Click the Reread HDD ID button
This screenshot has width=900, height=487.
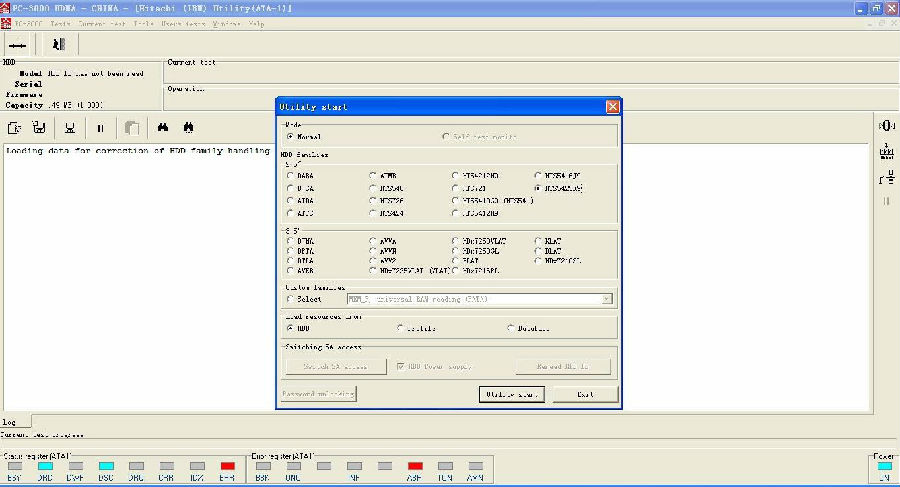(x=562, y=366)
